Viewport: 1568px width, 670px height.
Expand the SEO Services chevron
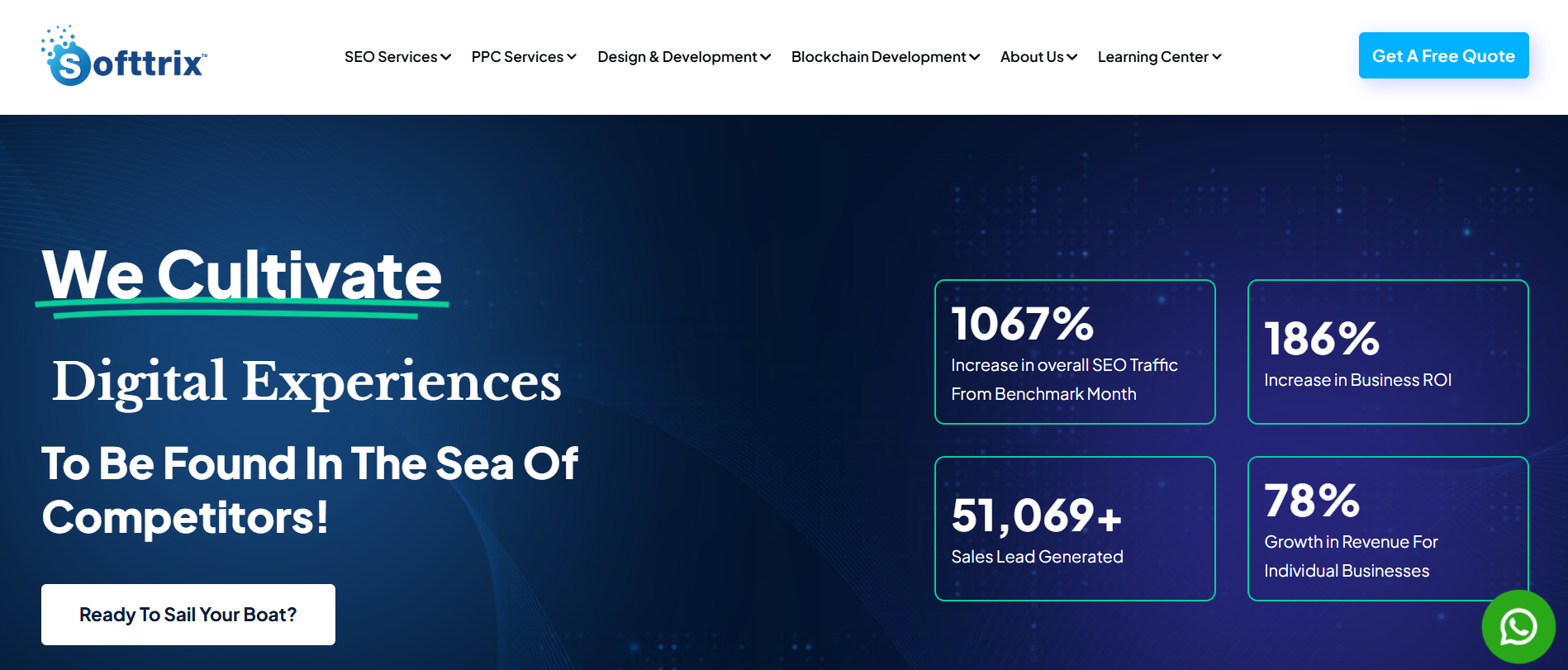point(446,57)
